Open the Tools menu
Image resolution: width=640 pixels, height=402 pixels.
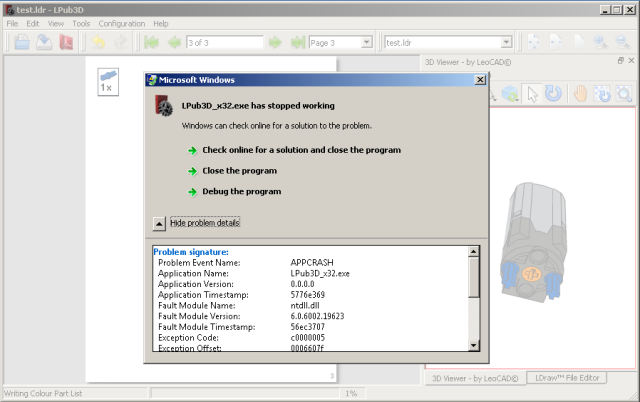pos(81,24)
